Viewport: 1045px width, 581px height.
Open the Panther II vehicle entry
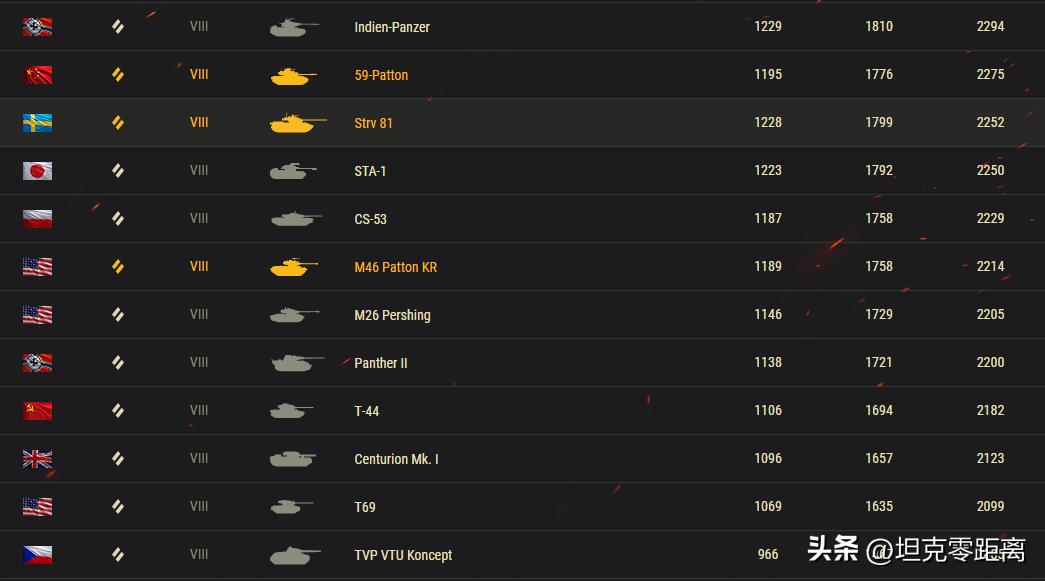(381, 363)
